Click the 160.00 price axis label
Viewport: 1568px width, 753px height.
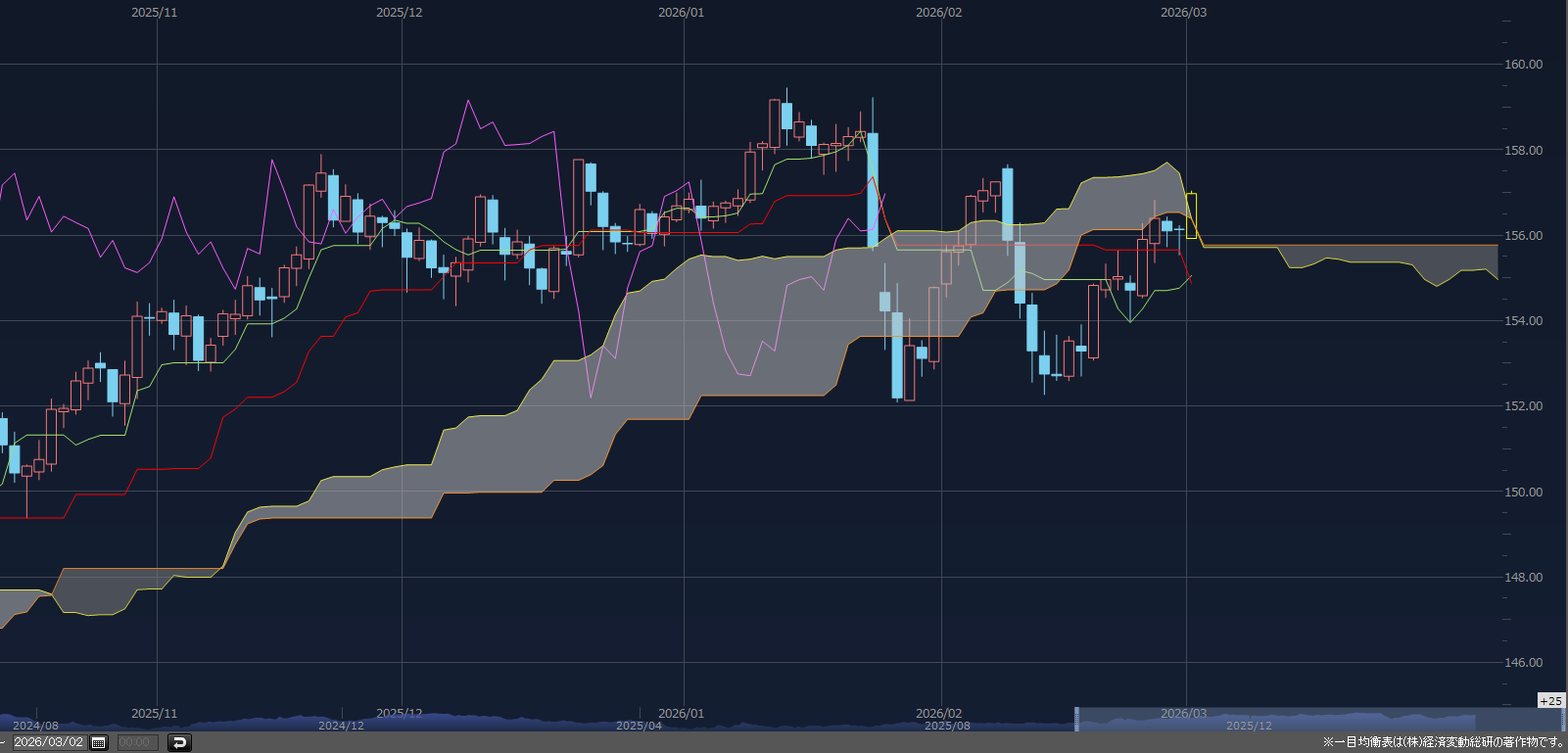pyautogui.click(x=1523, y=65)
